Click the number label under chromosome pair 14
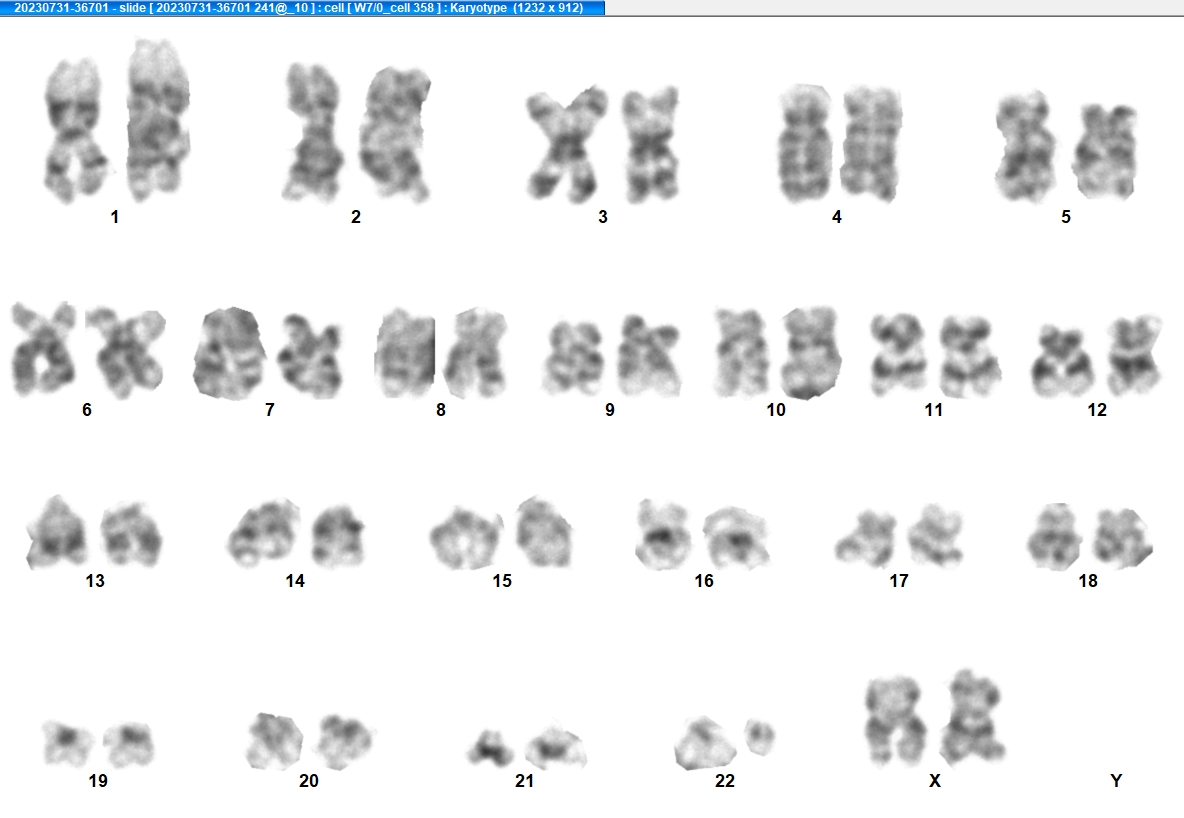This screenshot has width=1184, height=818. [x=295, y=581]
